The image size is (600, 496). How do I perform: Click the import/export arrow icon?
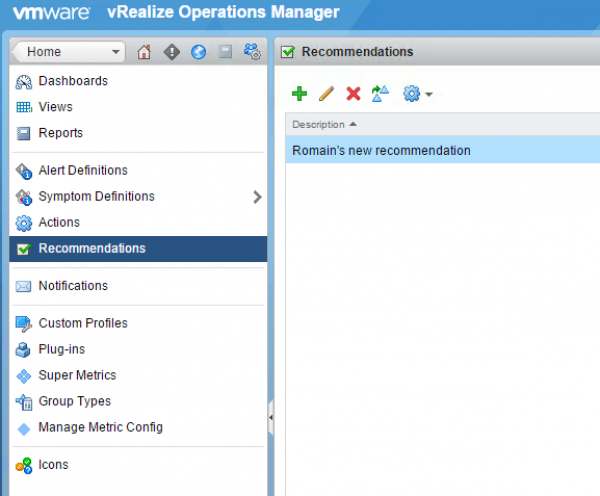click(380, 93)
